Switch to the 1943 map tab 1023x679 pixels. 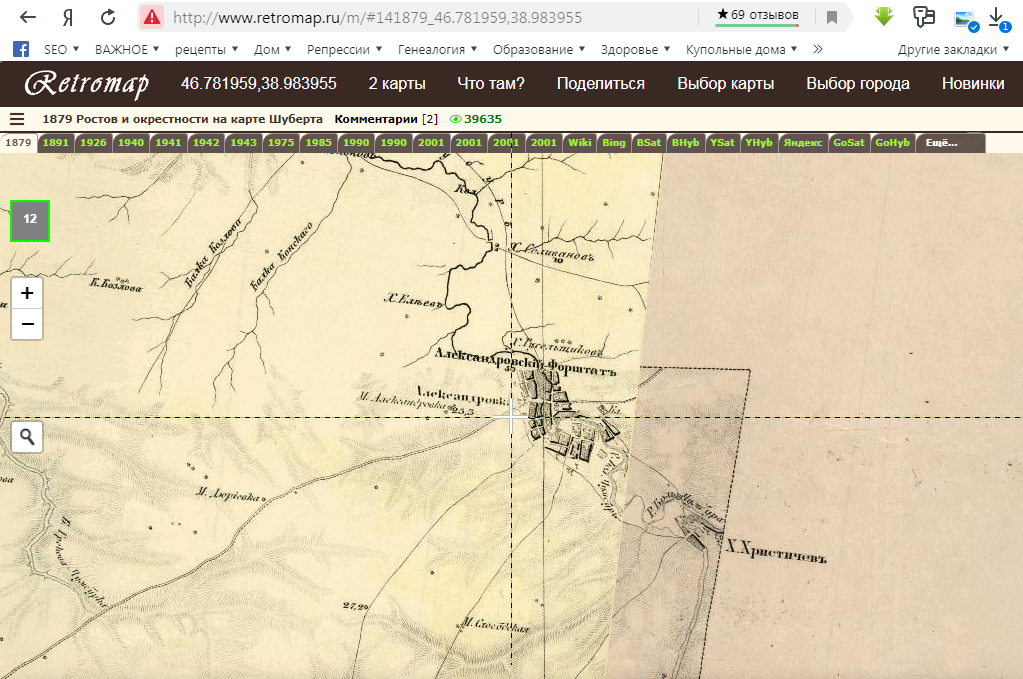click(243, 143)
